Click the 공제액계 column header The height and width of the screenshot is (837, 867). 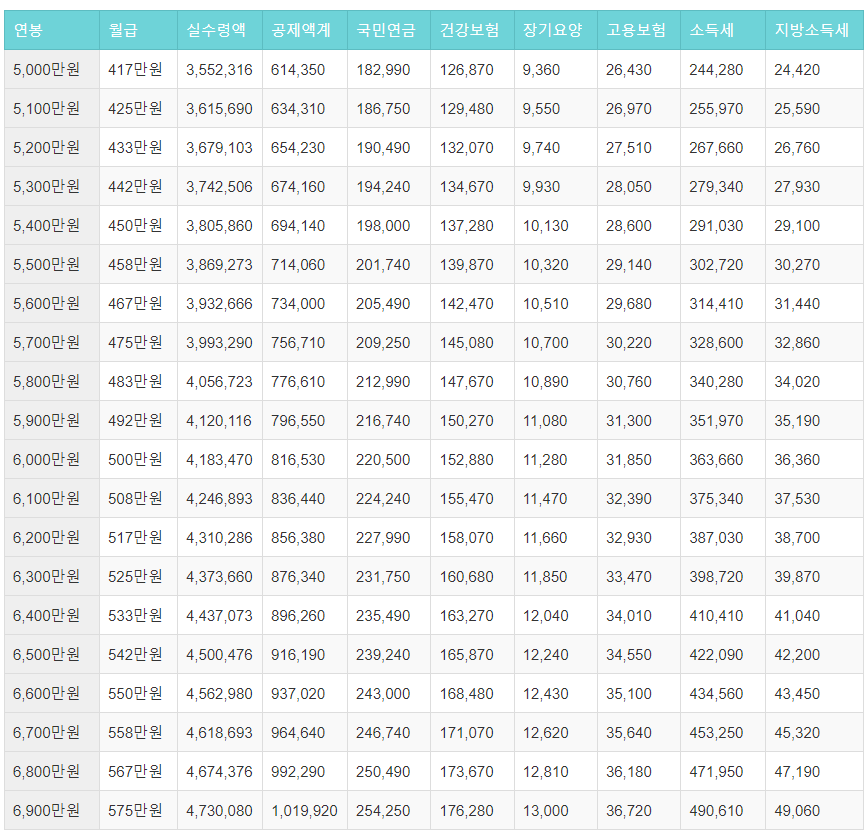[x=305, y=30]
